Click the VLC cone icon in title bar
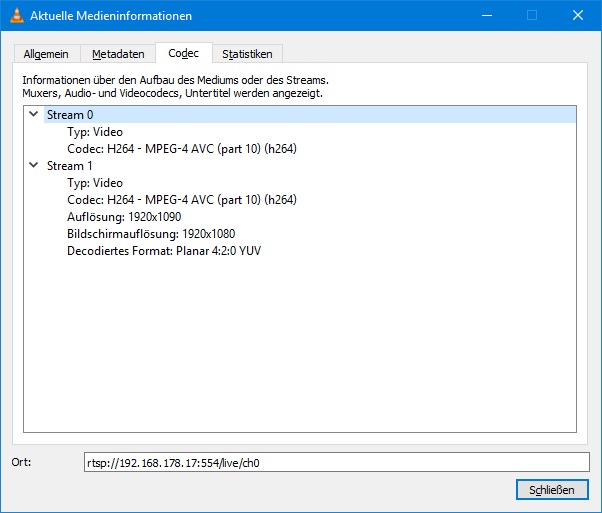The height and width of the screenshot is (513, 602). [x=15, y=16]
